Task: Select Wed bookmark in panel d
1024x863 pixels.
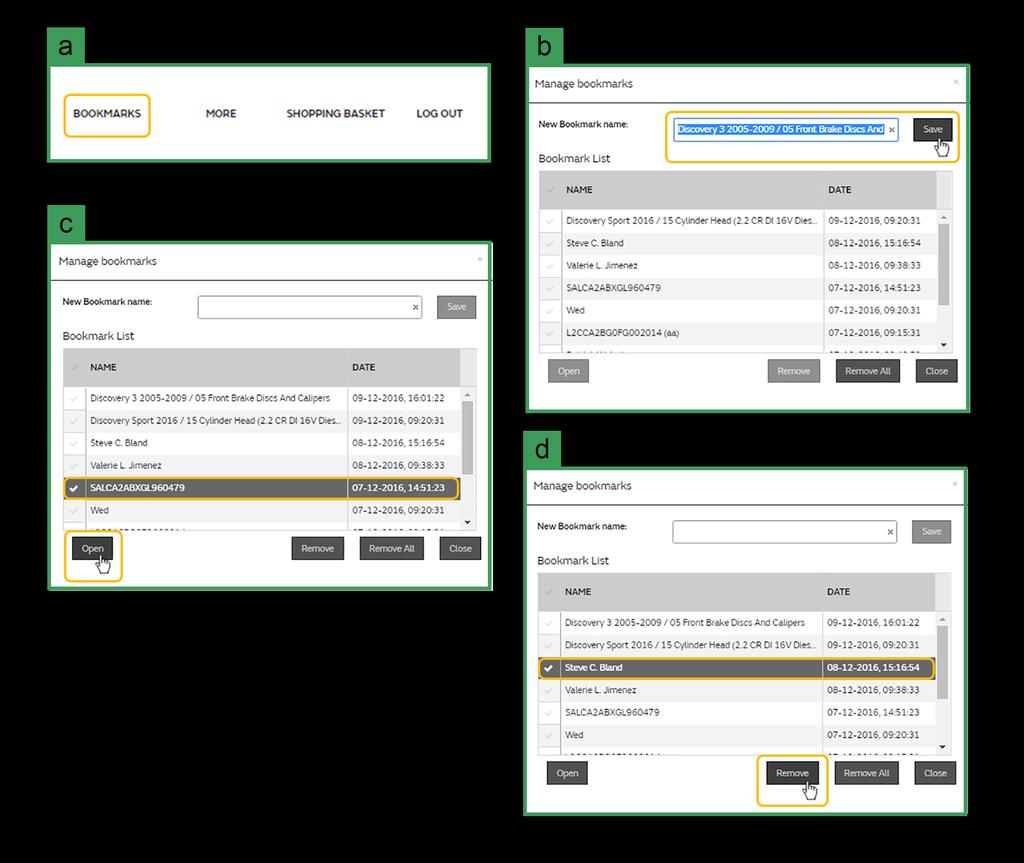Action: point(574,735)
